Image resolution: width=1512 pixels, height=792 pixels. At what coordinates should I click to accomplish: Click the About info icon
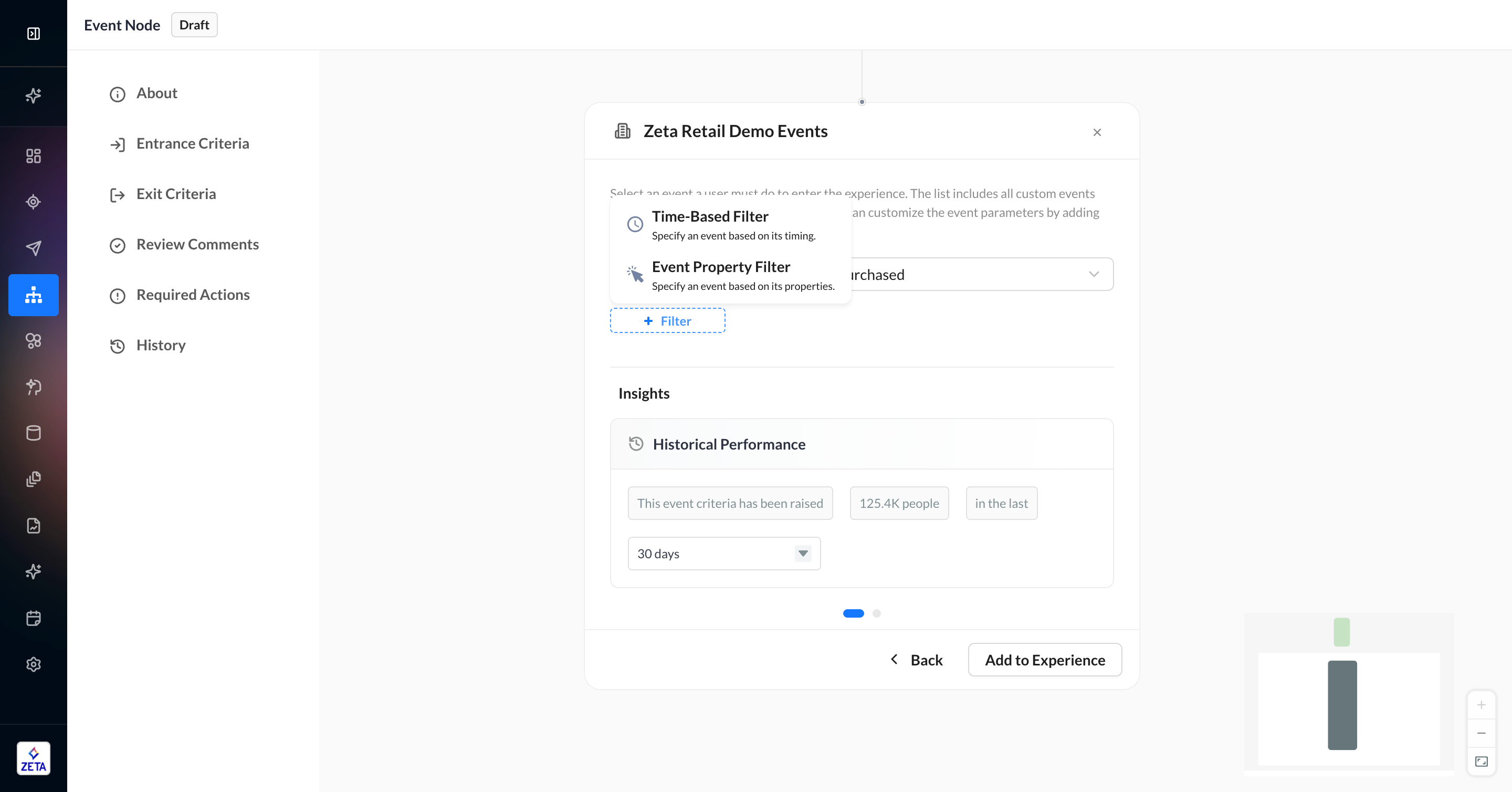coord(118,95)
